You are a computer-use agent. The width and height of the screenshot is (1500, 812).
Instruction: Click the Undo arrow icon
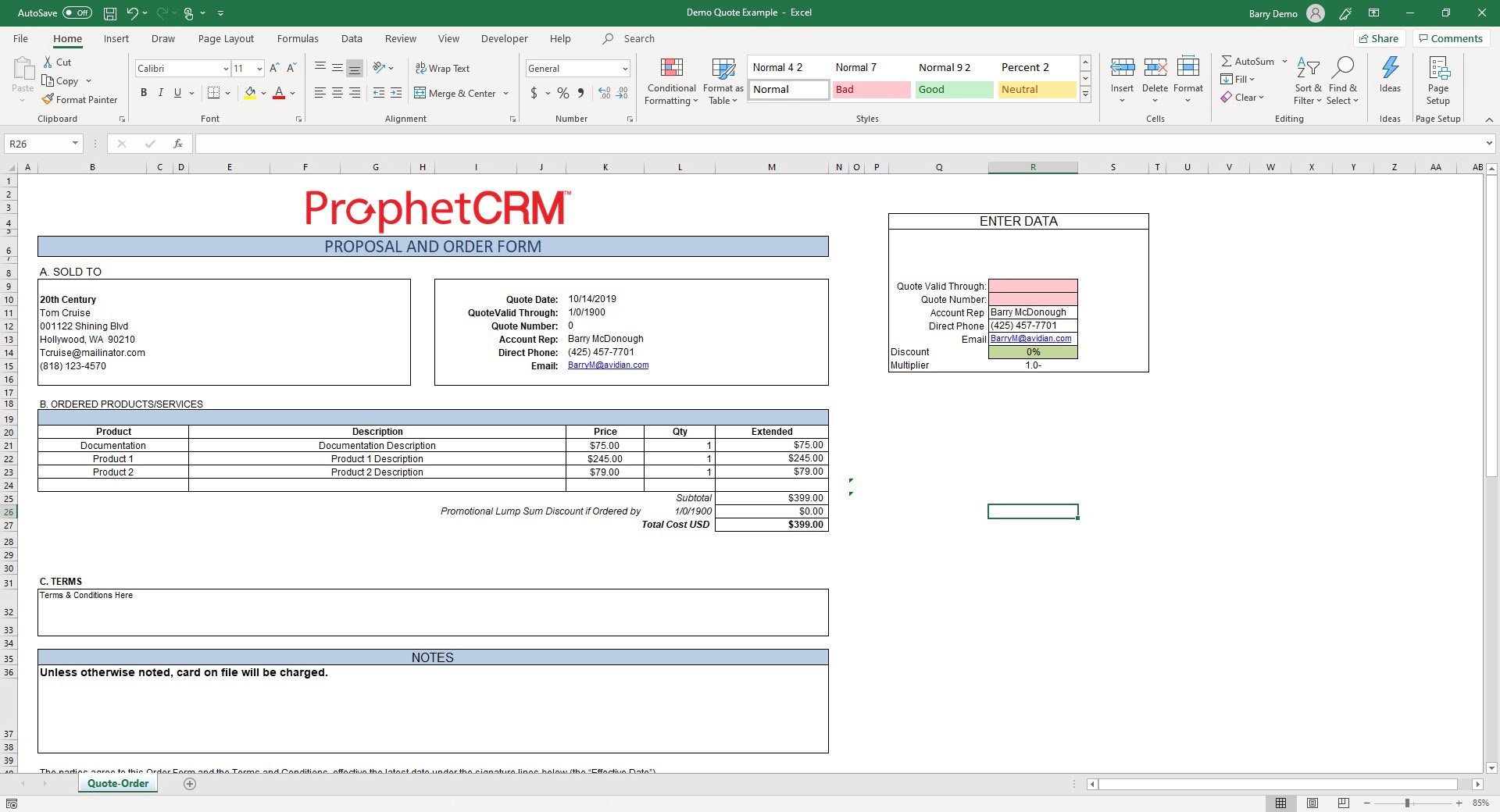coord(133,13)
